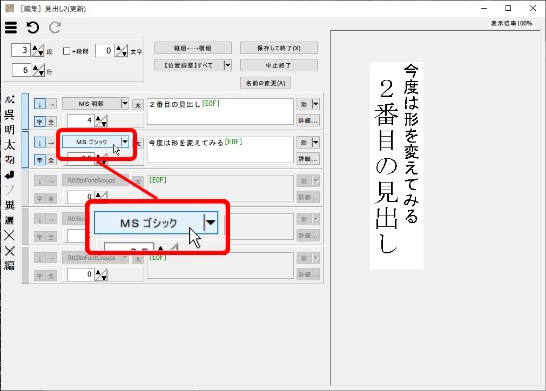Viewport: 546px width, 391px height.
Task: Choose 半 width for 2番目の見出し line
Action: click(40, 122)
